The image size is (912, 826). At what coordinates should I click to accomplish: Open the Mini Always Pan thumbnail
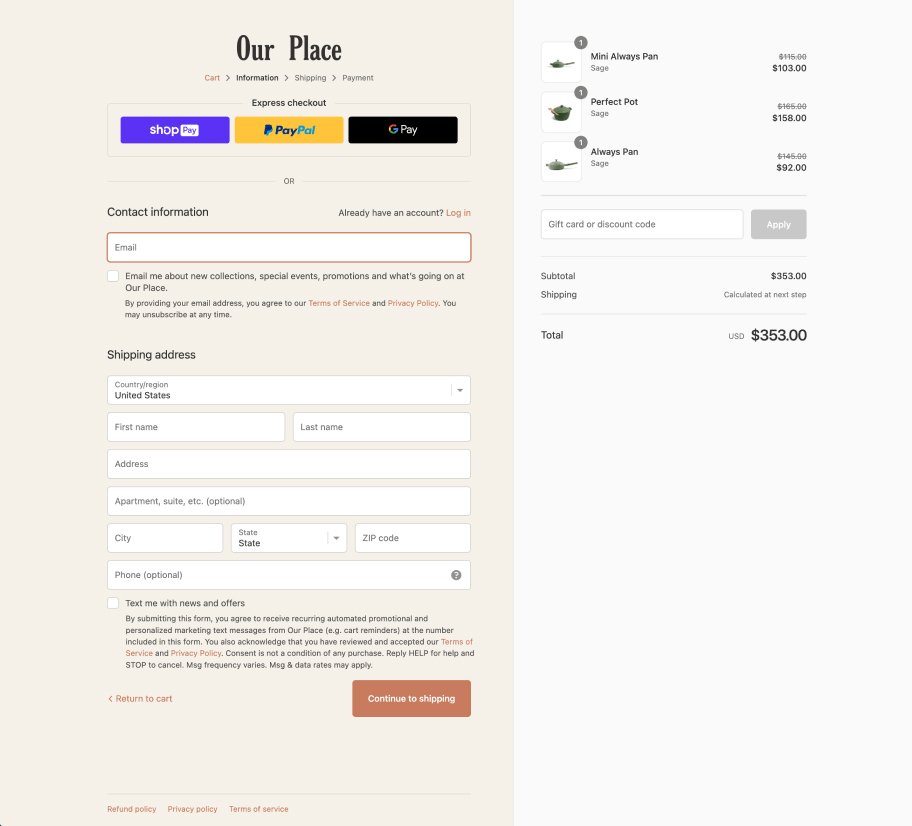(561, 62)
